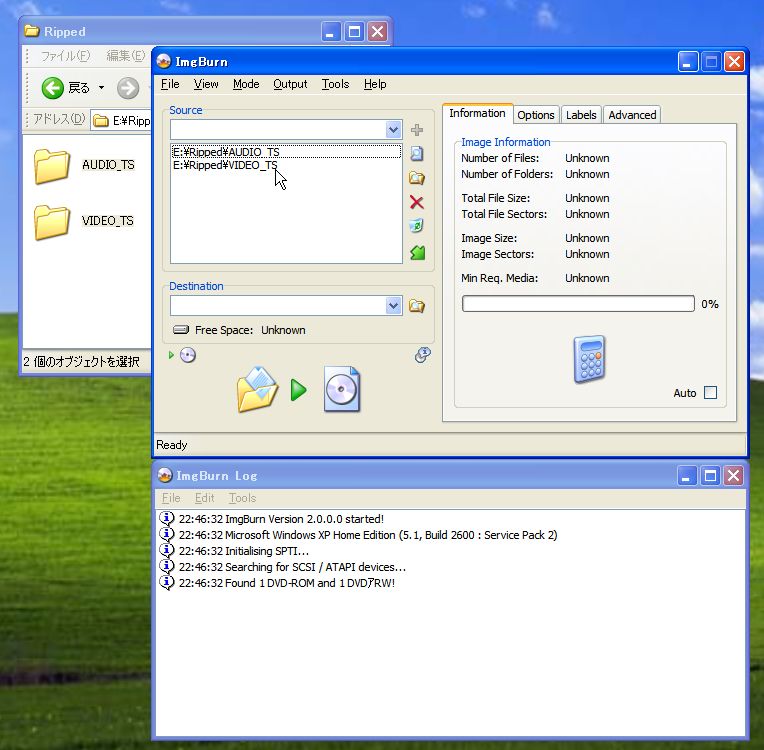
Task: Click the calculator icon to calculate image size
Action: (590, 359)
